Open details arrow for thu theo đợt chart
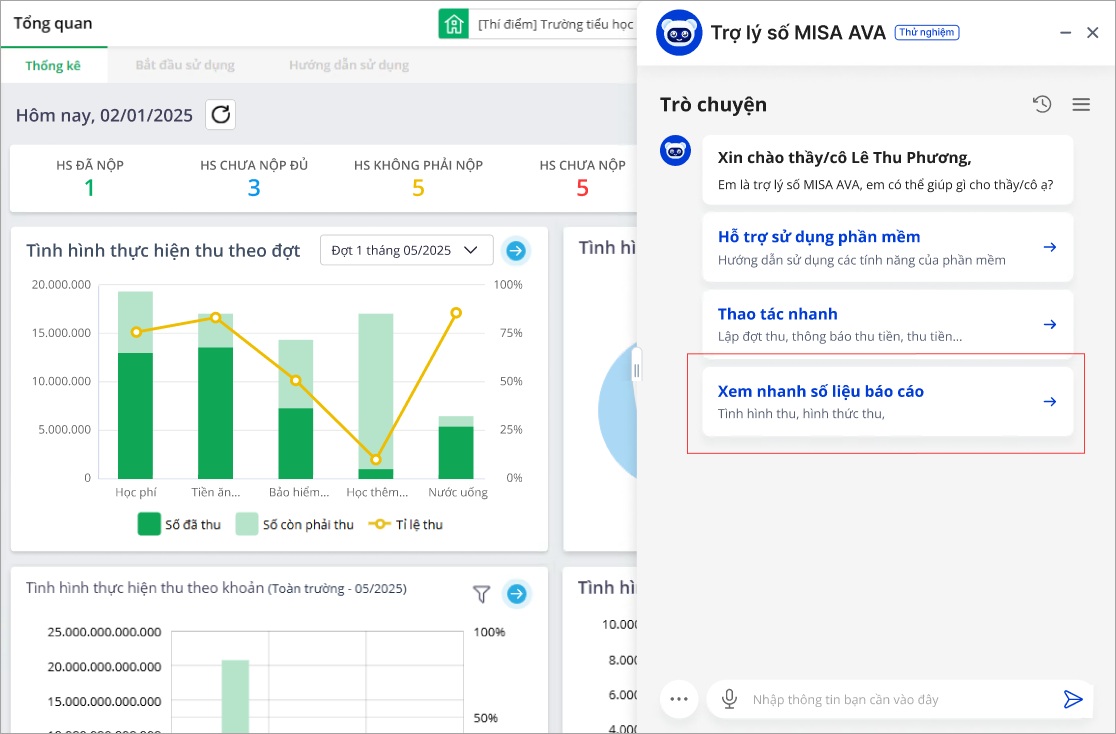This screenshot has height=734, width=1116. point(516,251)
